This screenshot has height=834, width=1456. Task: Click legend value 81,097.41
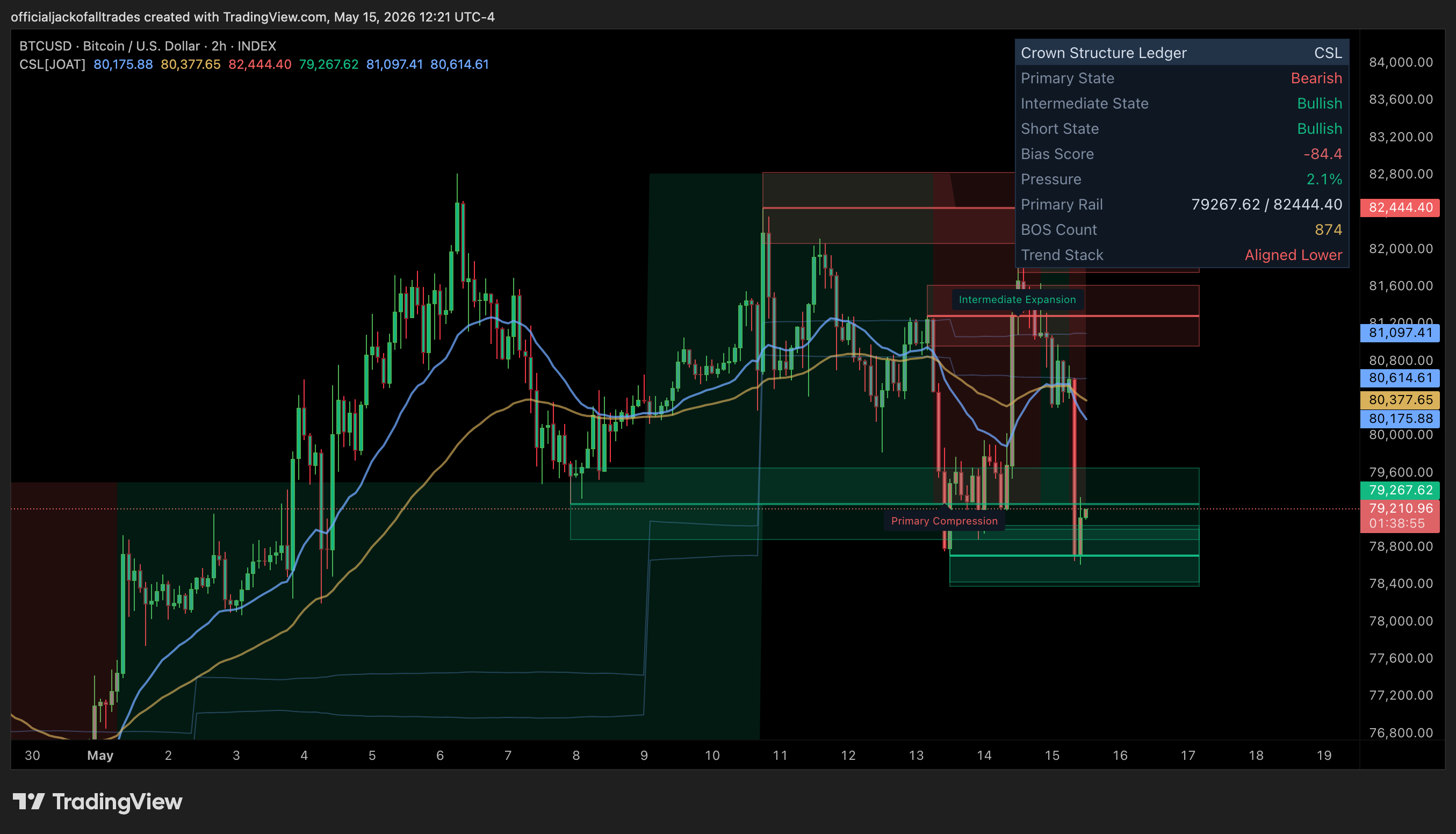[394, 64]
